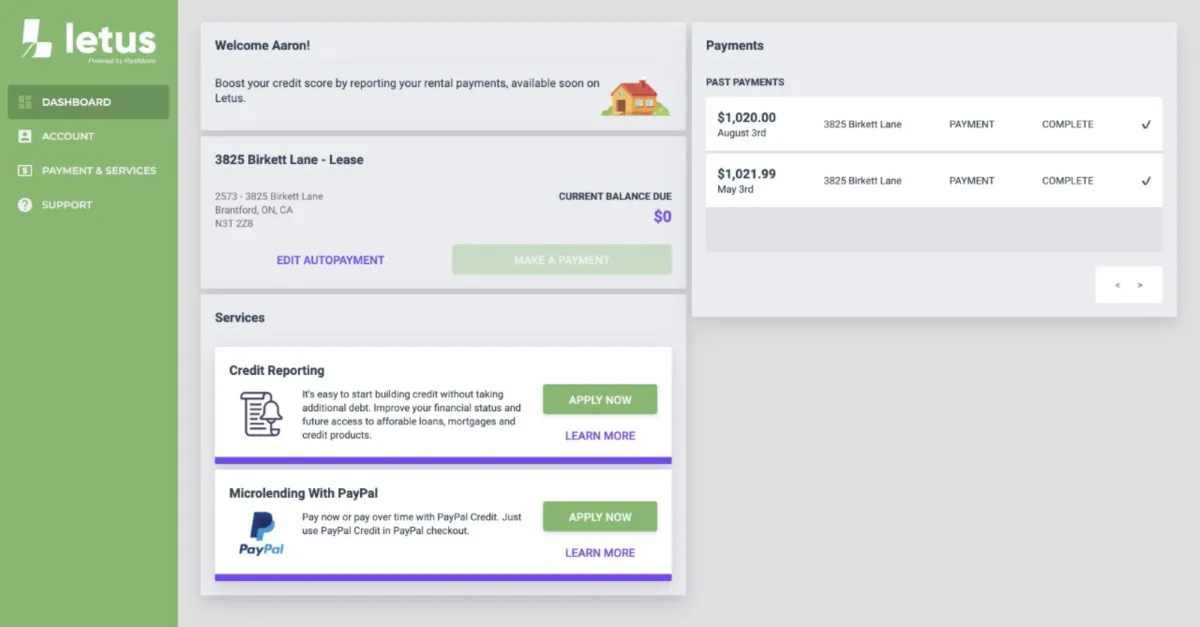
Task: Learn more about Microlending With PayPal
Action: [x=600, y=553]
